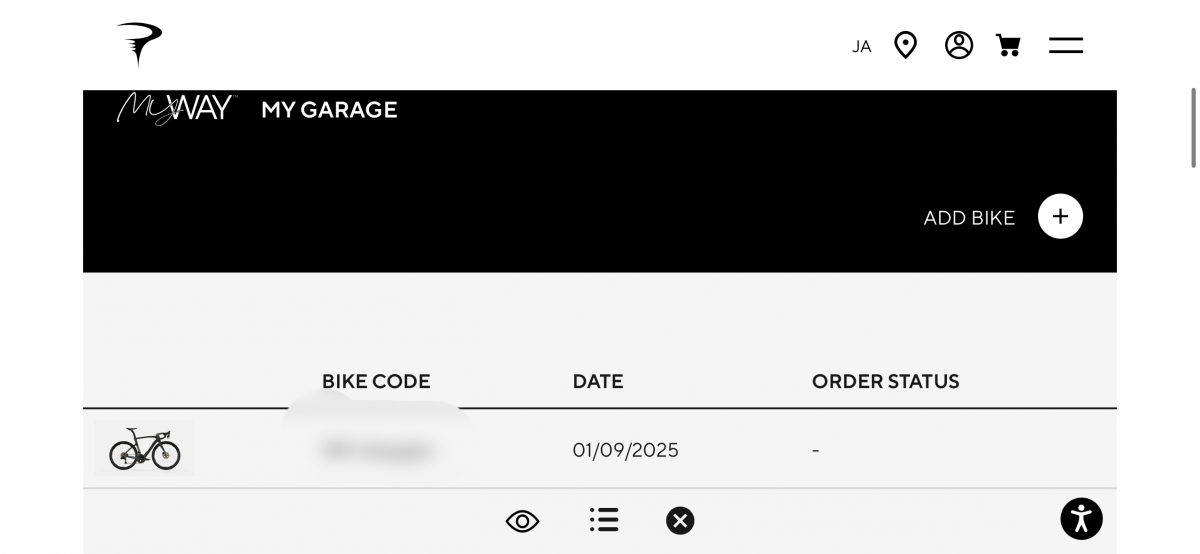
Task: Click the bike thumbnail image
Action: point(145,449)
